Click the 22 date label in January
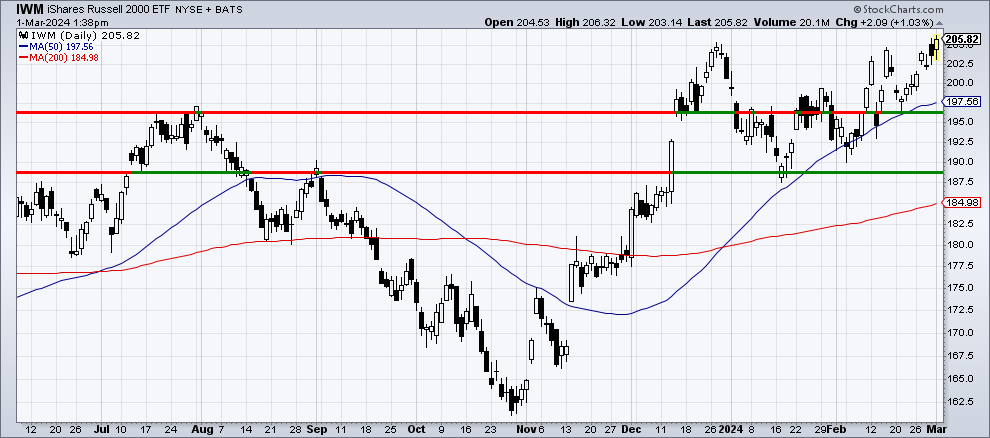Image resolution: width=990 pixels, height=438 pixels. pos(796,429)
